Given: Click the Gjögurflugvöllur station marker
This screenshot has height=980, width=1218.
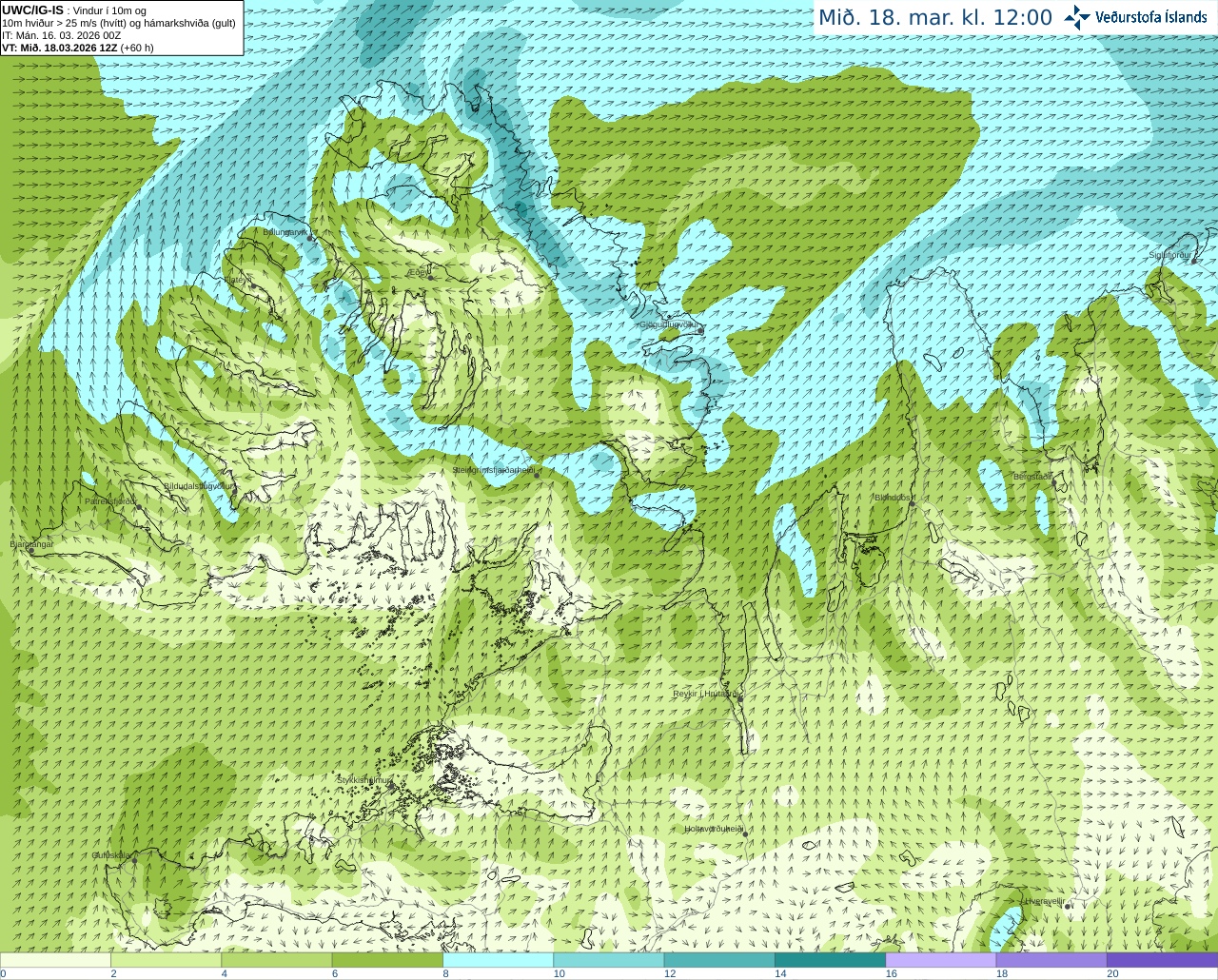Looking at the screenshot, I should (x=700, y=330).
